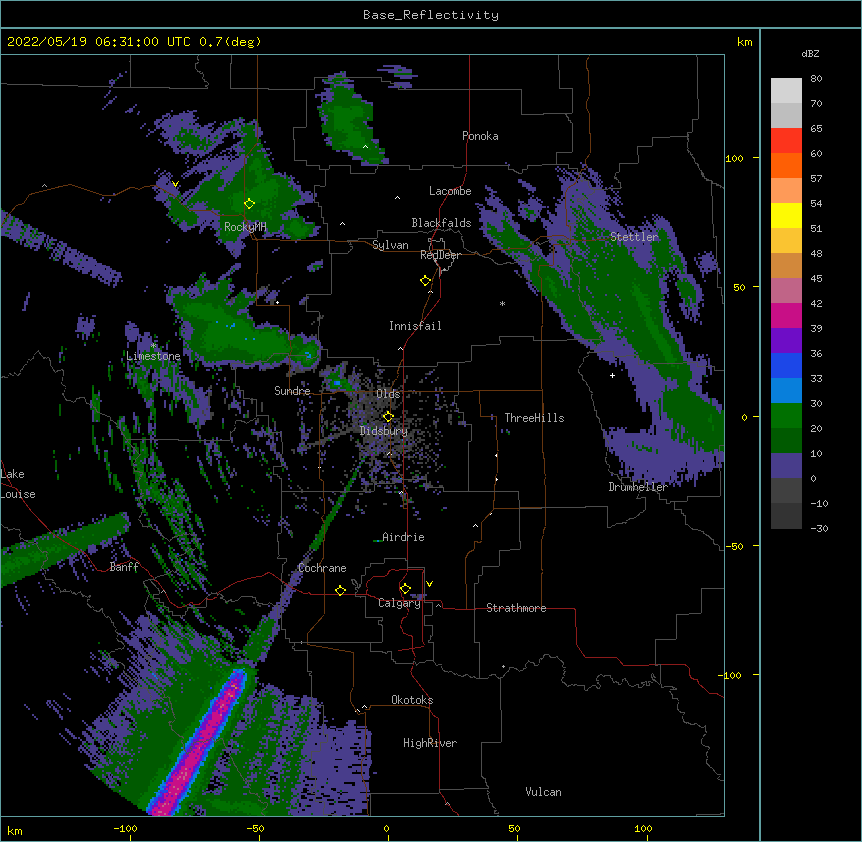Select the 10 dBZ purple swatch in legend
Screen dimensions: 862x842
click(x=786, y=466)
